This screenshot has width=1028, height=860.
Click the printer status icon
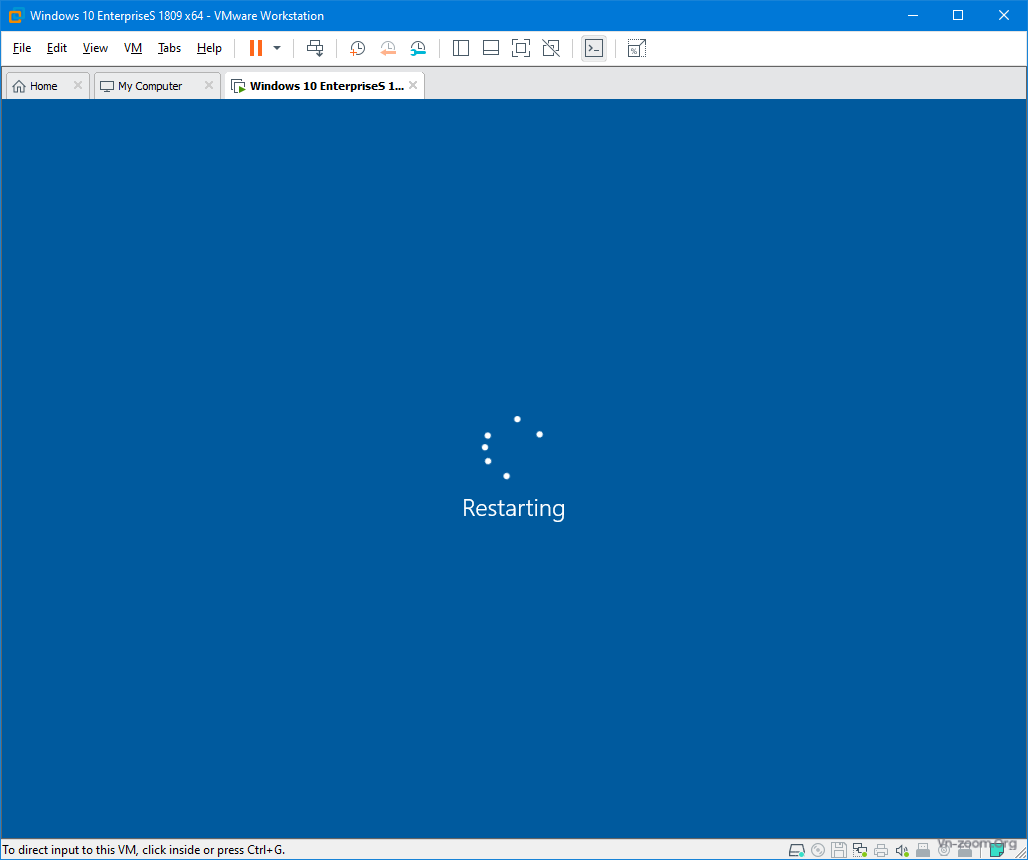point(881,850)
